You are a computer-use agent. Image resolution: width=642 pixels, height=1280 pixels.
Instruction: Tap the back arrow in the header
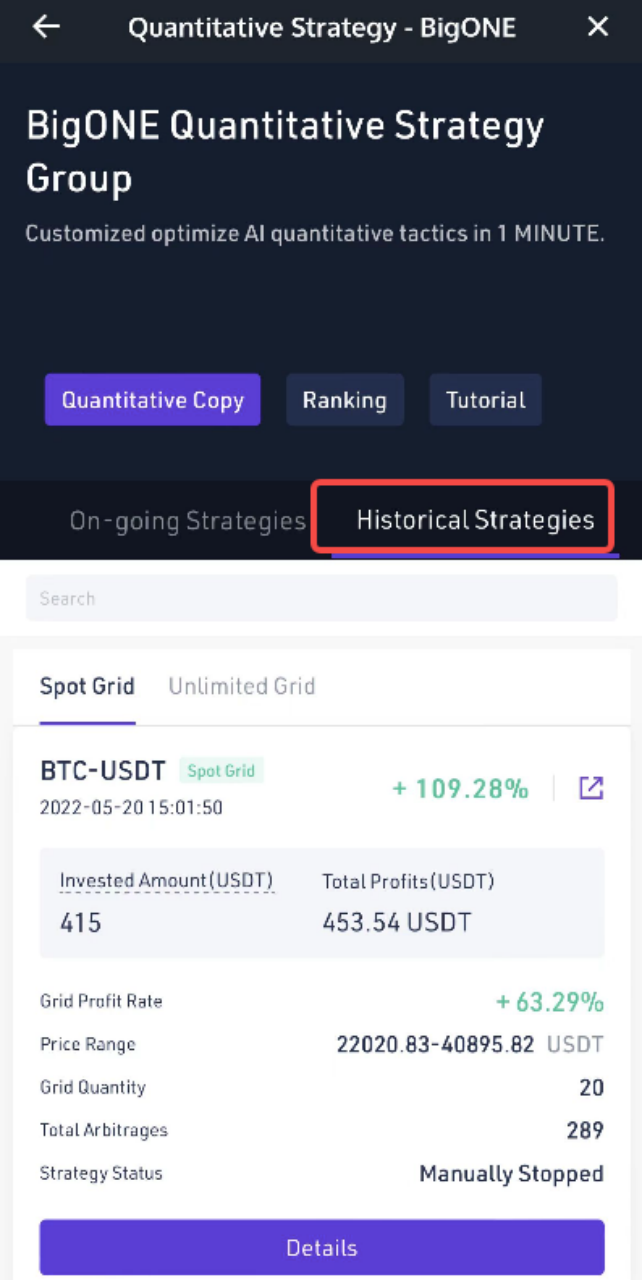pyautogui.click(x=46, y=27)
